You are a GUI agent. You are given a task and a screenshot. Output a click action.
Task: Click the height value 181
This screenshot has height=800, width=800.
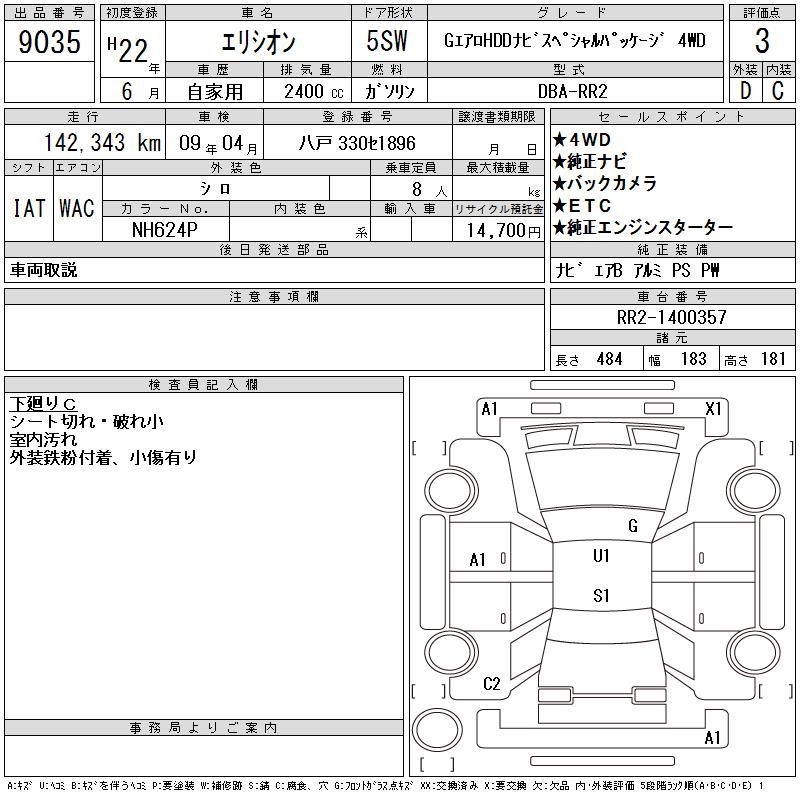point(773,359)
